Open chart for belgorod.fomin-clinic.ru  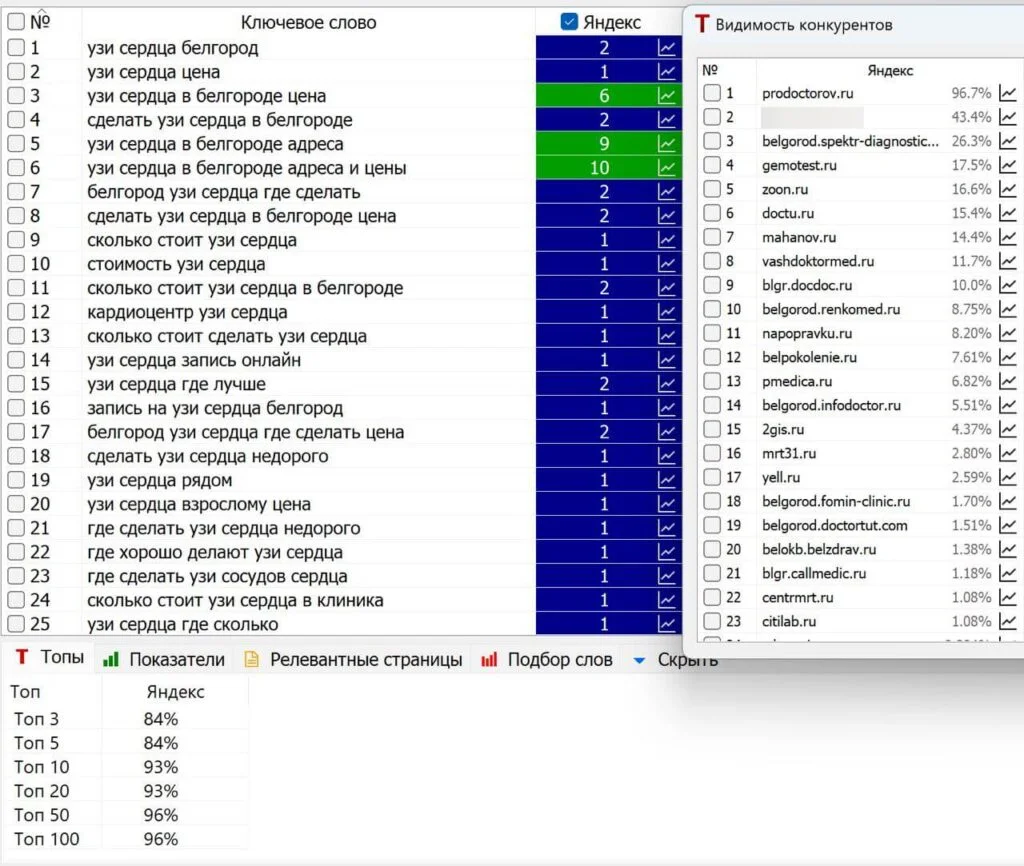[x=1008, y=502]
